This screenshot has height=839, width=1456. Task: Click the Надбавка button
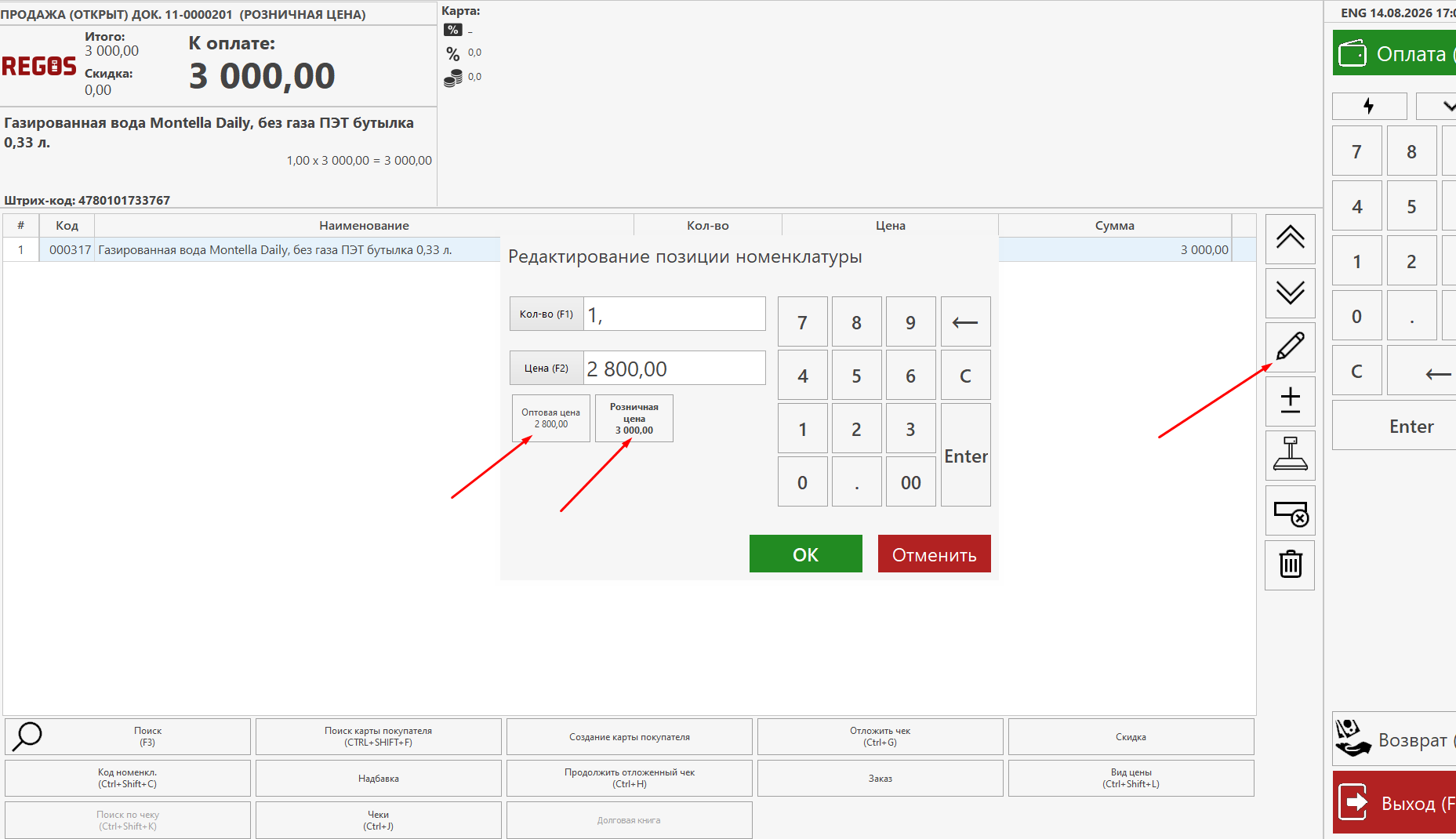(x=378, y=778)
